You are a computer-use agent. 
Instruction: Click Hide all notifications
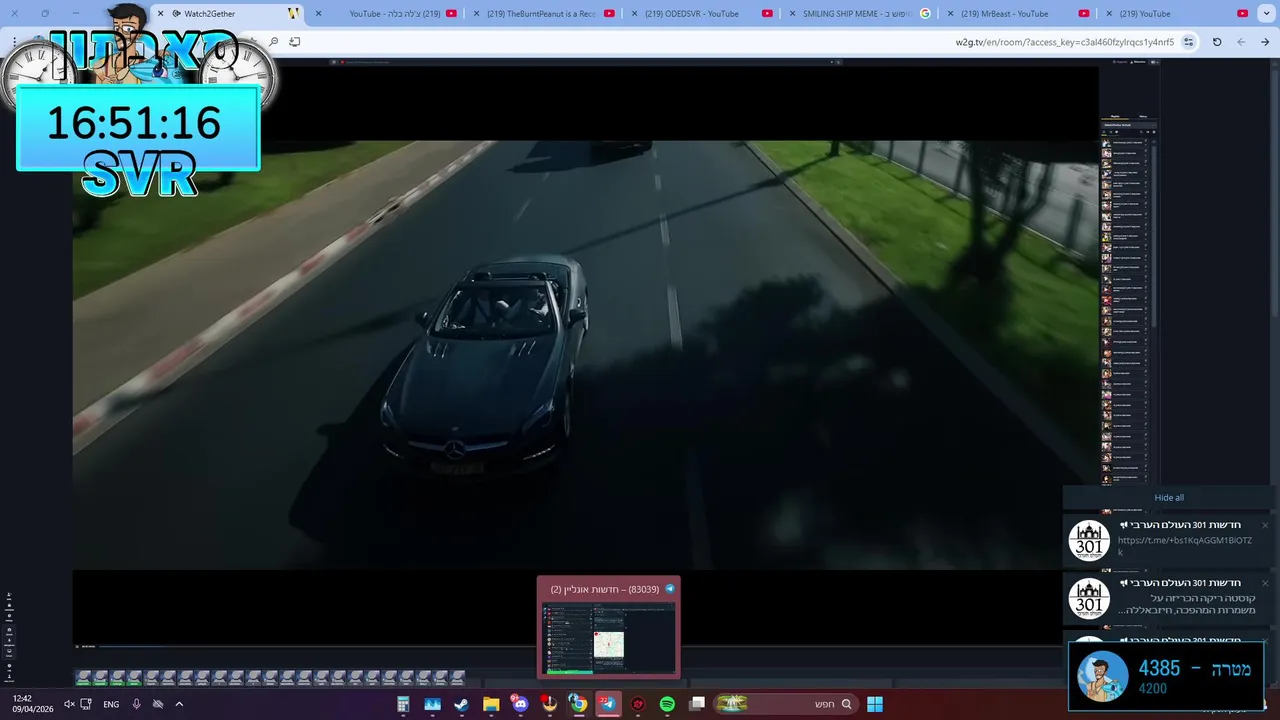pyautogui.click(x=1169, y=498)
